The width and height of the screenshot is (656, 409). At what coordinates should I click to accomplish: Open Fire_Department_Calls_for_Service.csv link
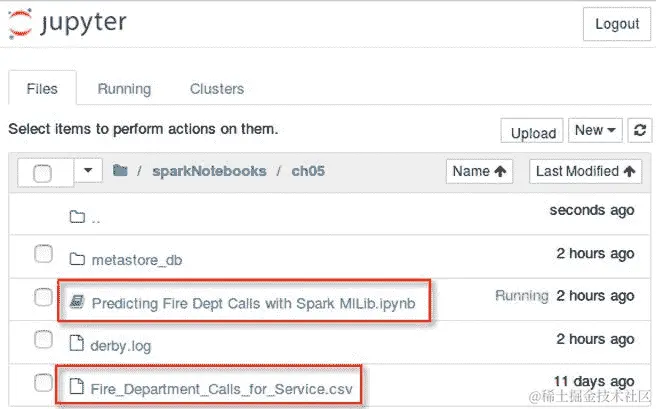[222, 389]
